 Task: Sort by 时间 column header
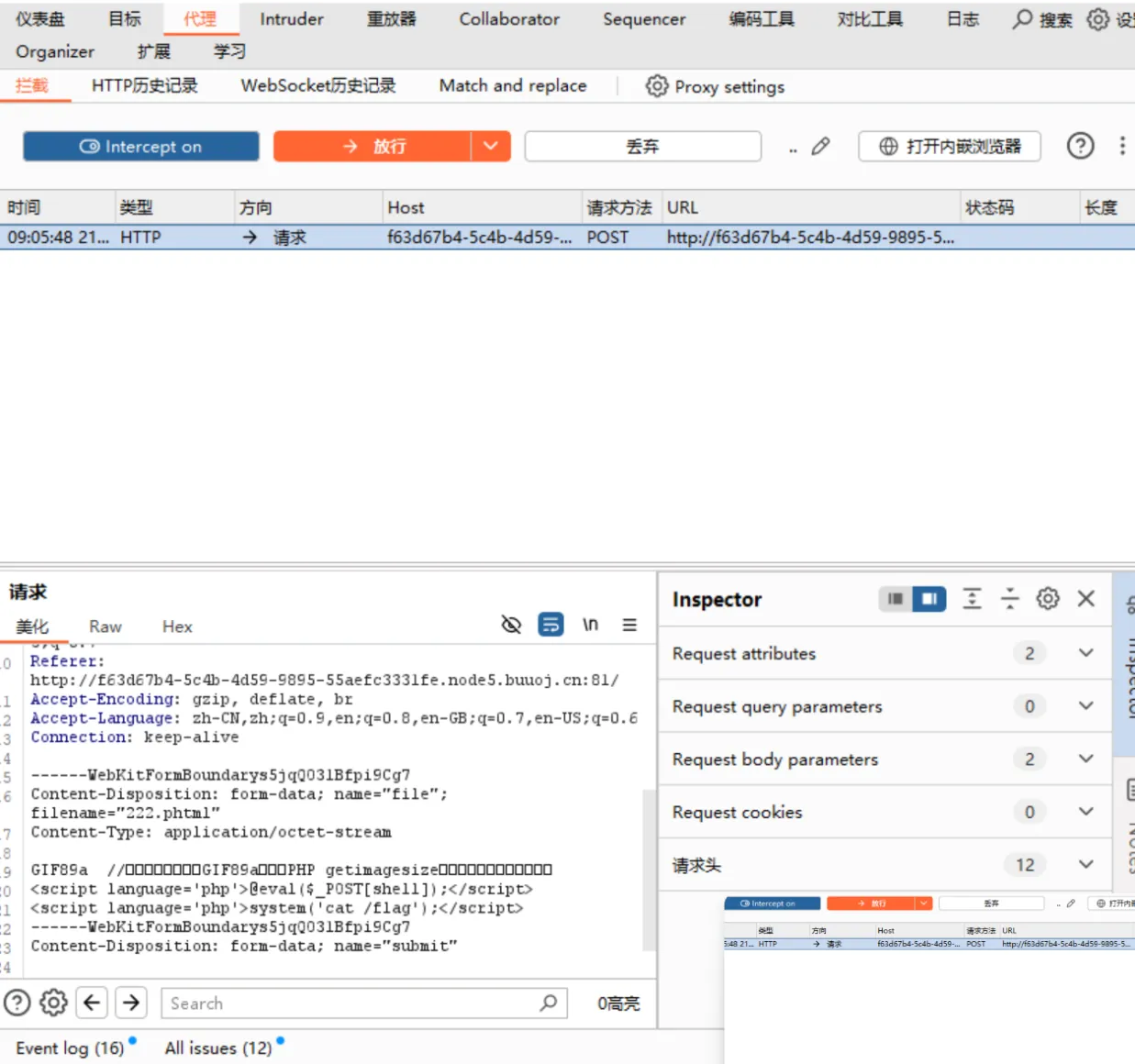click(57, 207)
